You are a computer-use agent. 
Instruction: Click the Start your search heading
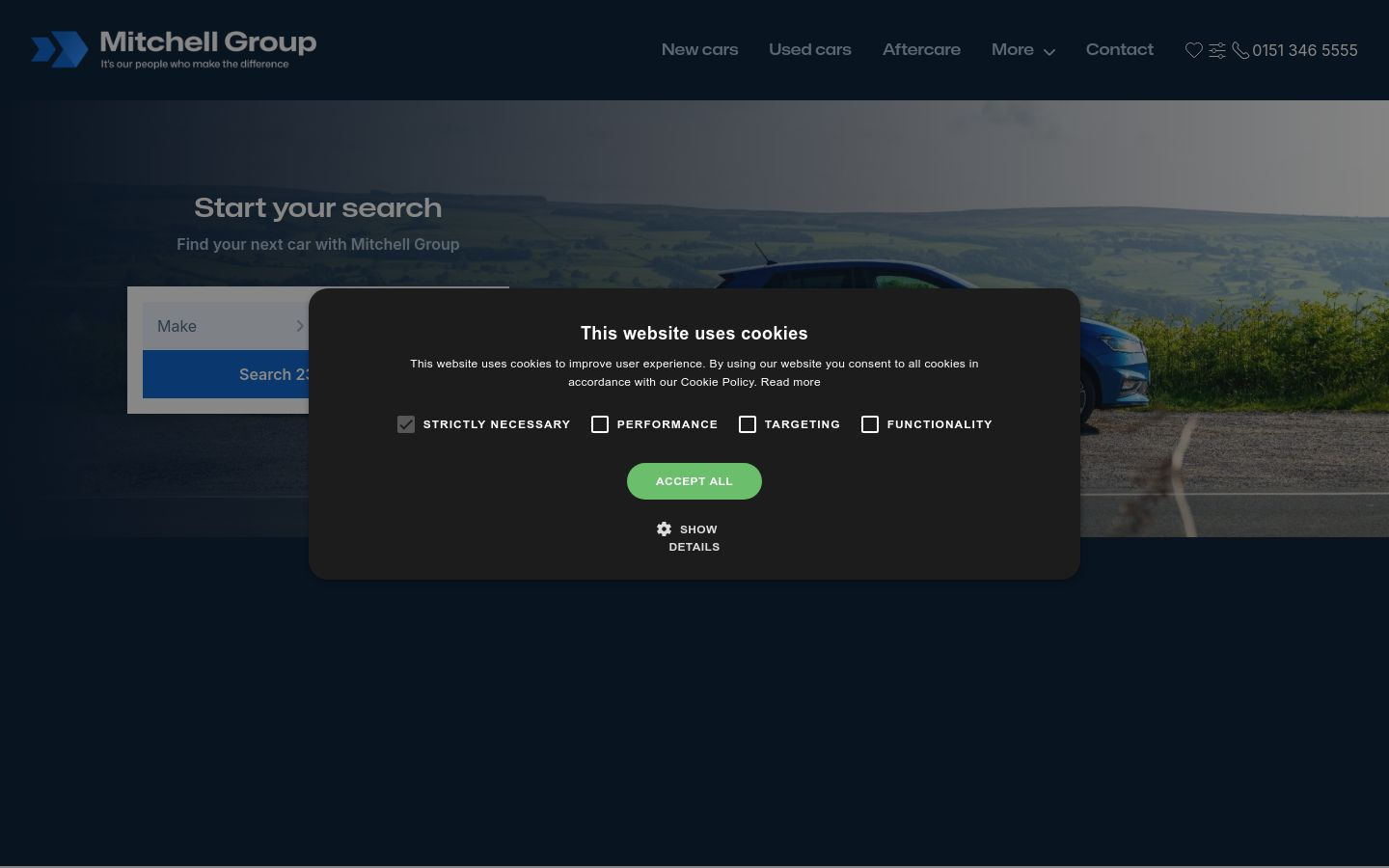tap(318, 207)
